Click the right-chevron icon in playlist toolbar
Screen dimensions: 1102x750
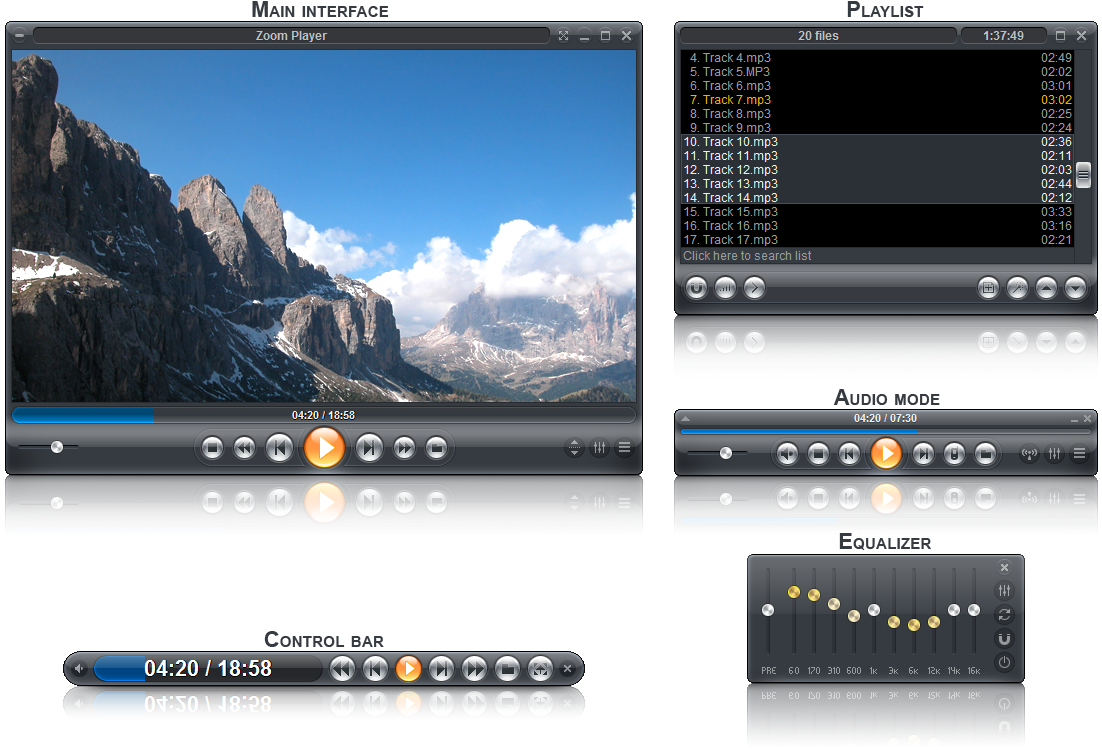point(754,287)
